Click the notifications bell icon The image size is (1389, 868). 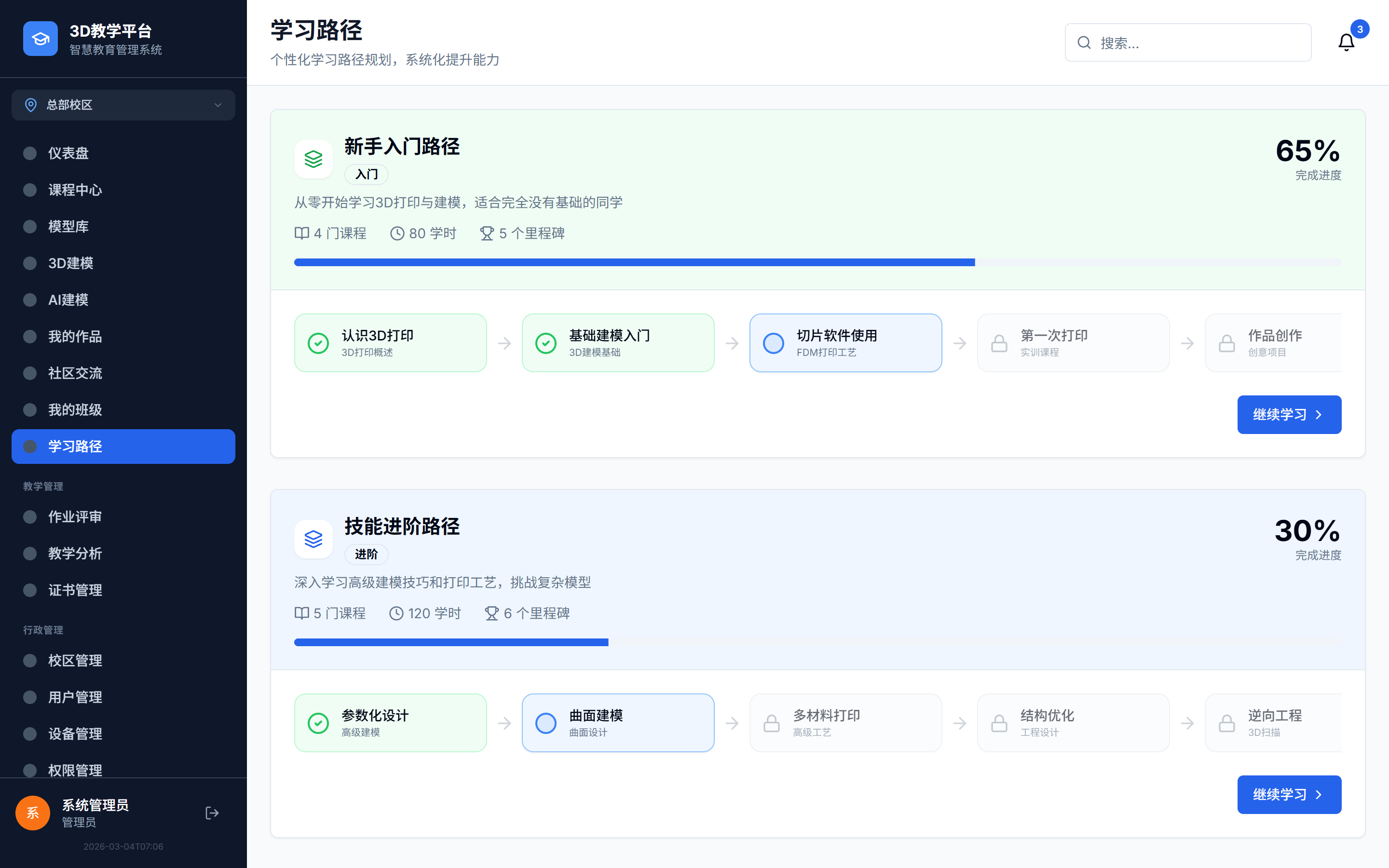1346,42
